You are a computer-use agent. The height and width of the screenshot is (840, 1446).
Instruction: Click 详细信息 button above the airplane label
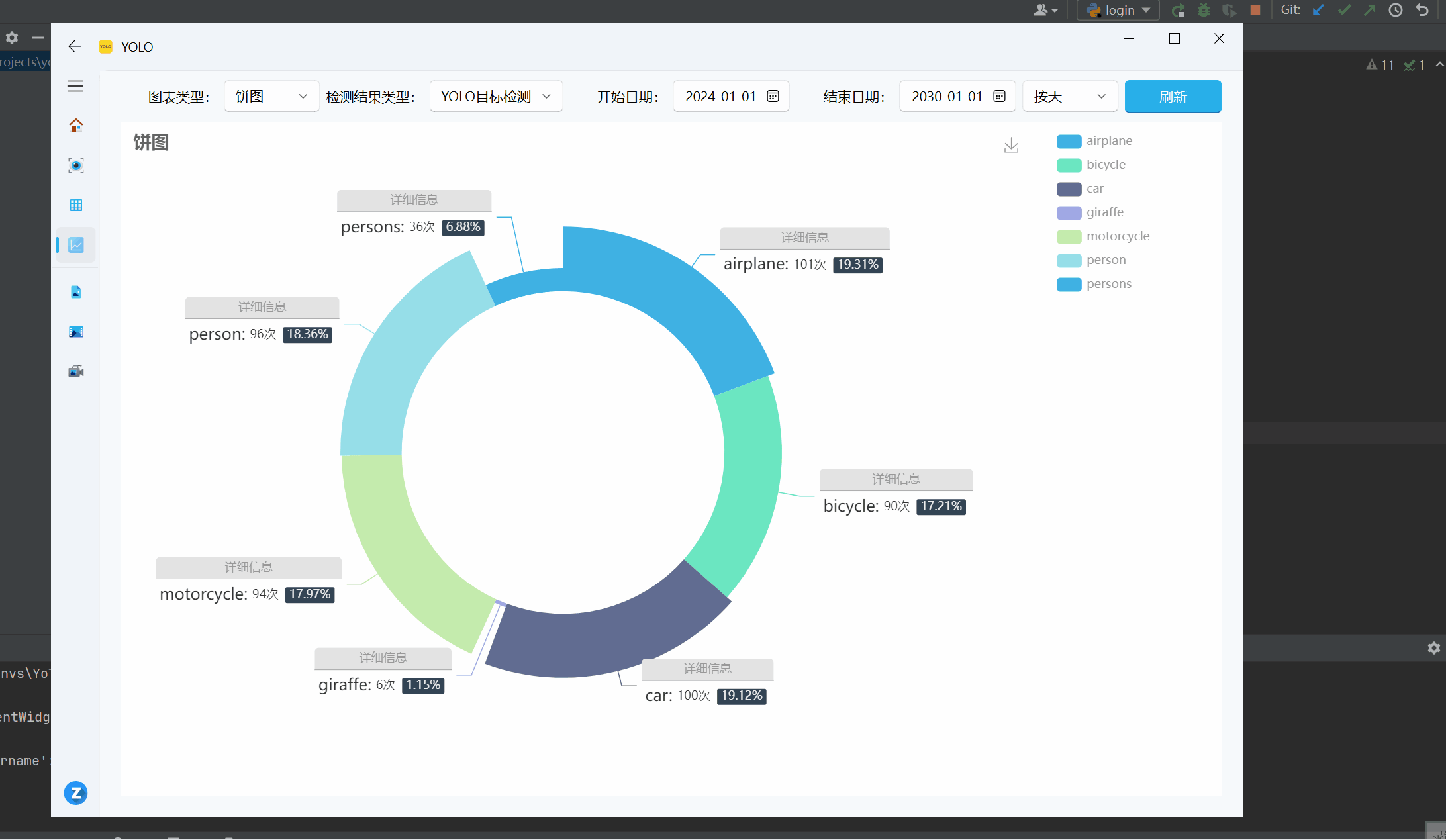tap(804, 238)
